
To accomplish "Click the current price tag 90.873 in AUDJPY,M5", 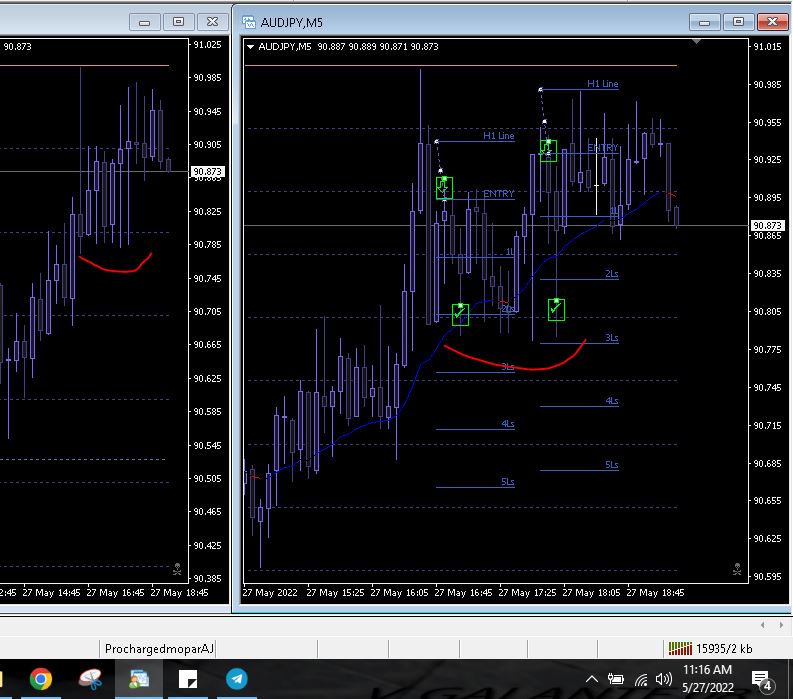I will click(767, 226).
